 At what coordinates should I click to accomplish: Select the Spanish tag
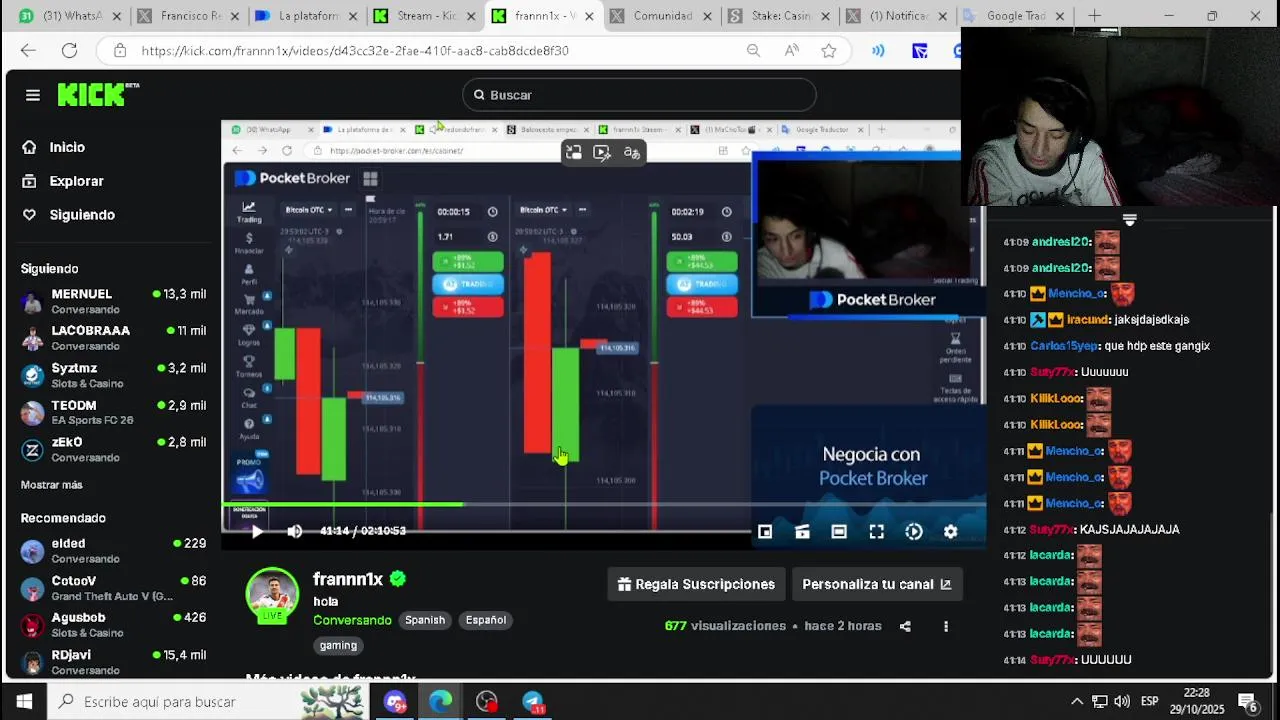tap(425, 620)
